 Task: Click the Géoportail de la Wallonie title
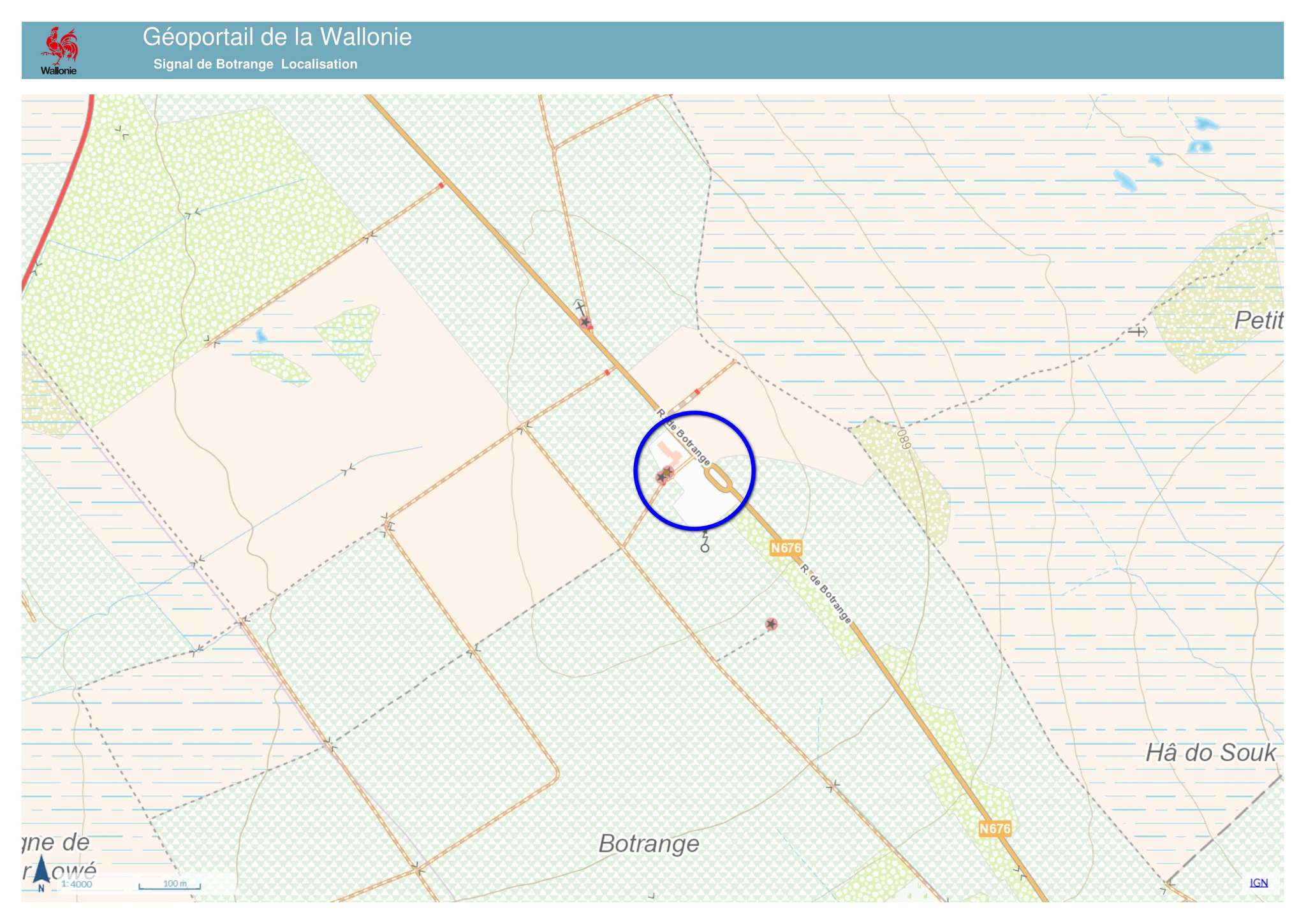coord(277,37)
